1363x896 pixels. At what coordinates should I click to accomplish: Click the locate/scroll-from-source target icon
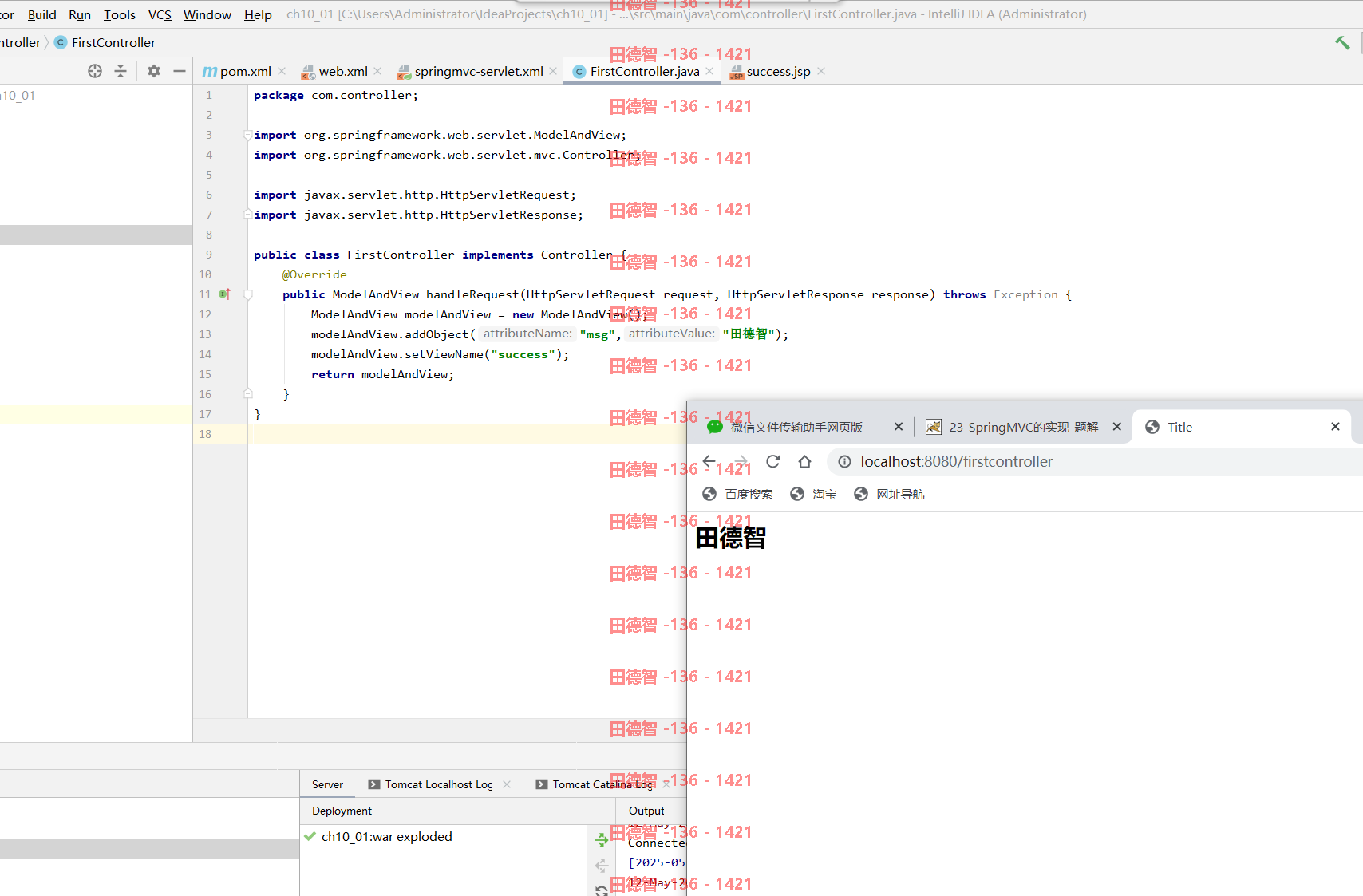(95, 71)
